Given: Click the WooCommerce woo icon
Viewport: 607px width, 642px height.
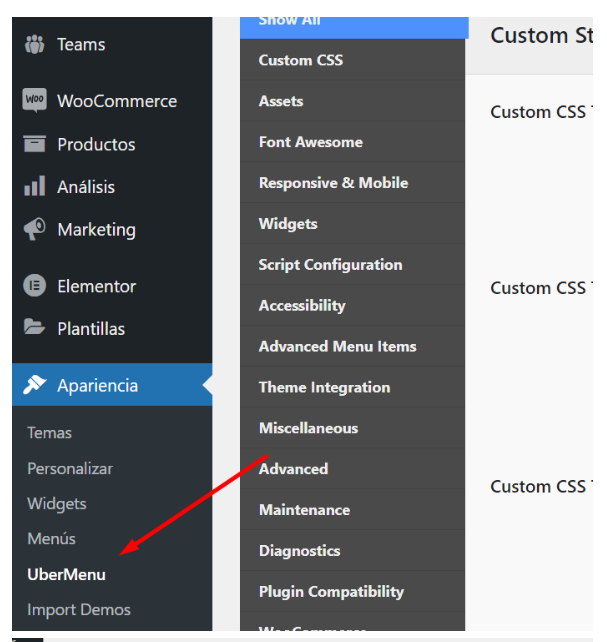Looking at the screenshot, I should point(34,100).
